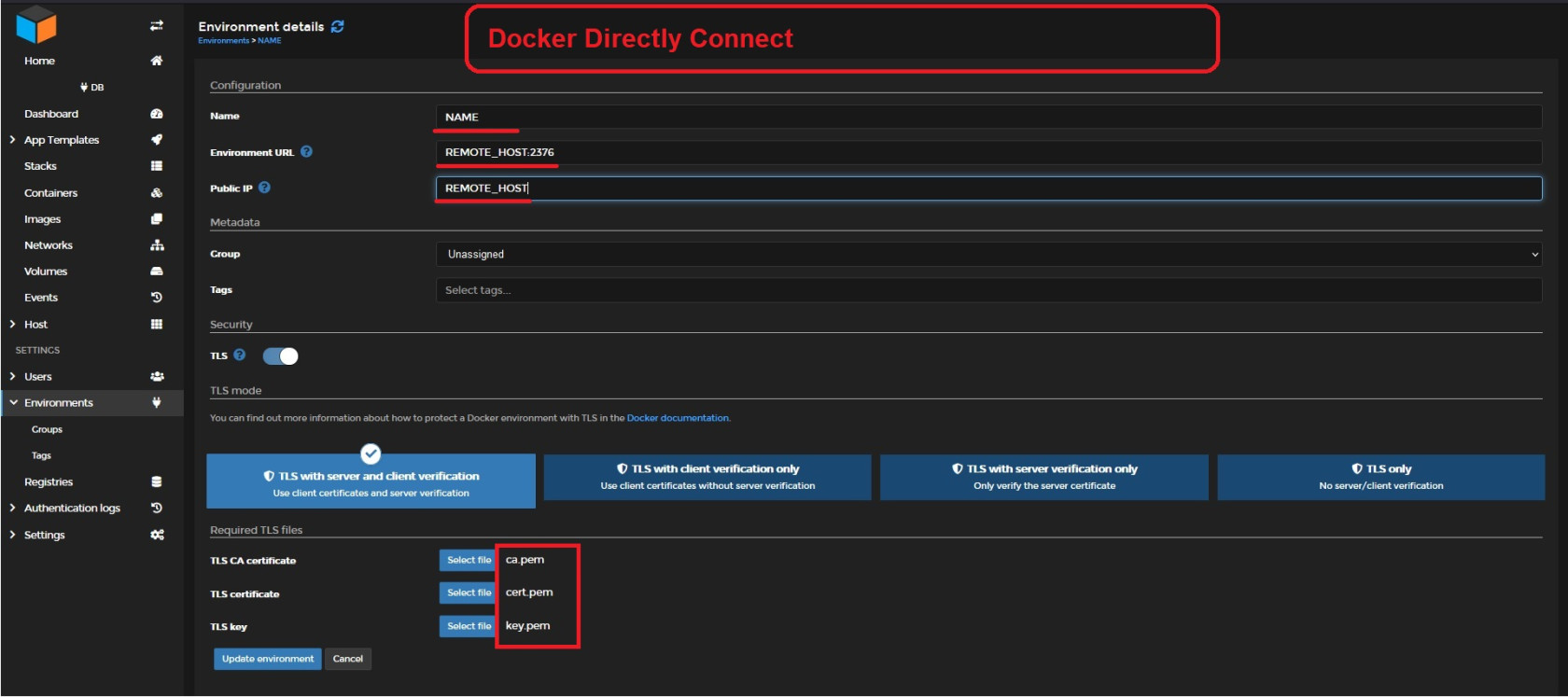Open Registries in the sidebar
The image size is (1568, 697).
coord(49,482)
